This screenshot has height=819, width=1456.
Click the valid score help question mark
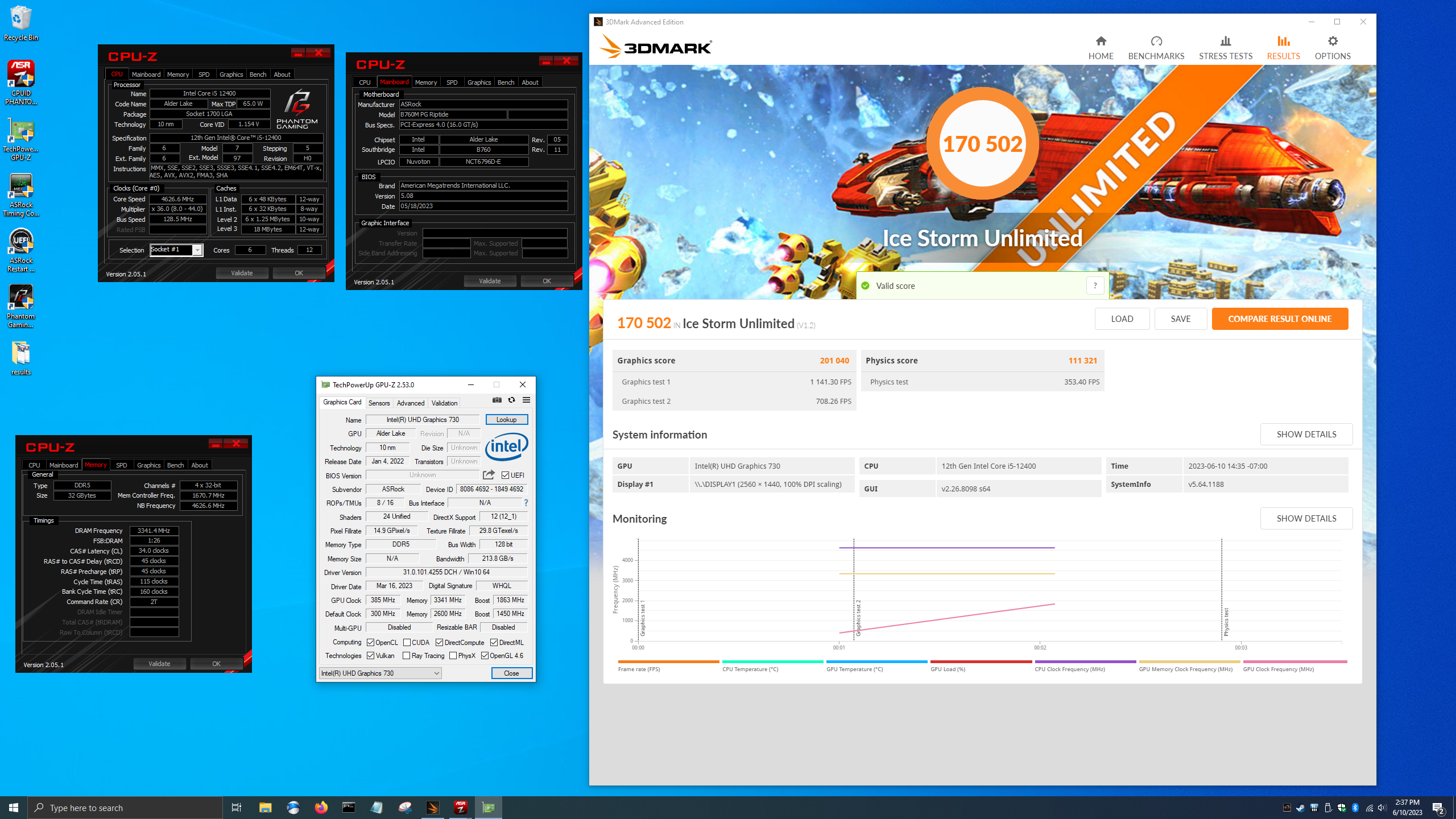[1095, 286]
